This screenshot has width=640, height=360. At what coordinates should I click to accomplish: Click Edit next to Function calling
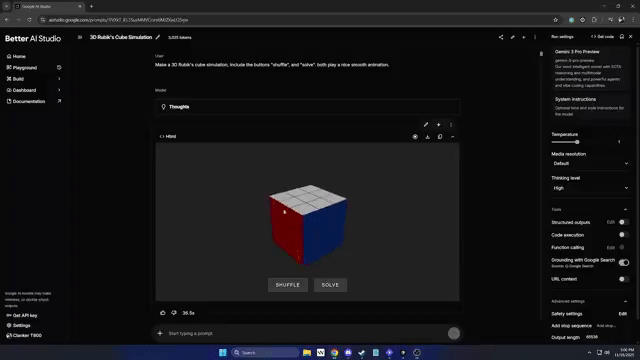[611, 247]
